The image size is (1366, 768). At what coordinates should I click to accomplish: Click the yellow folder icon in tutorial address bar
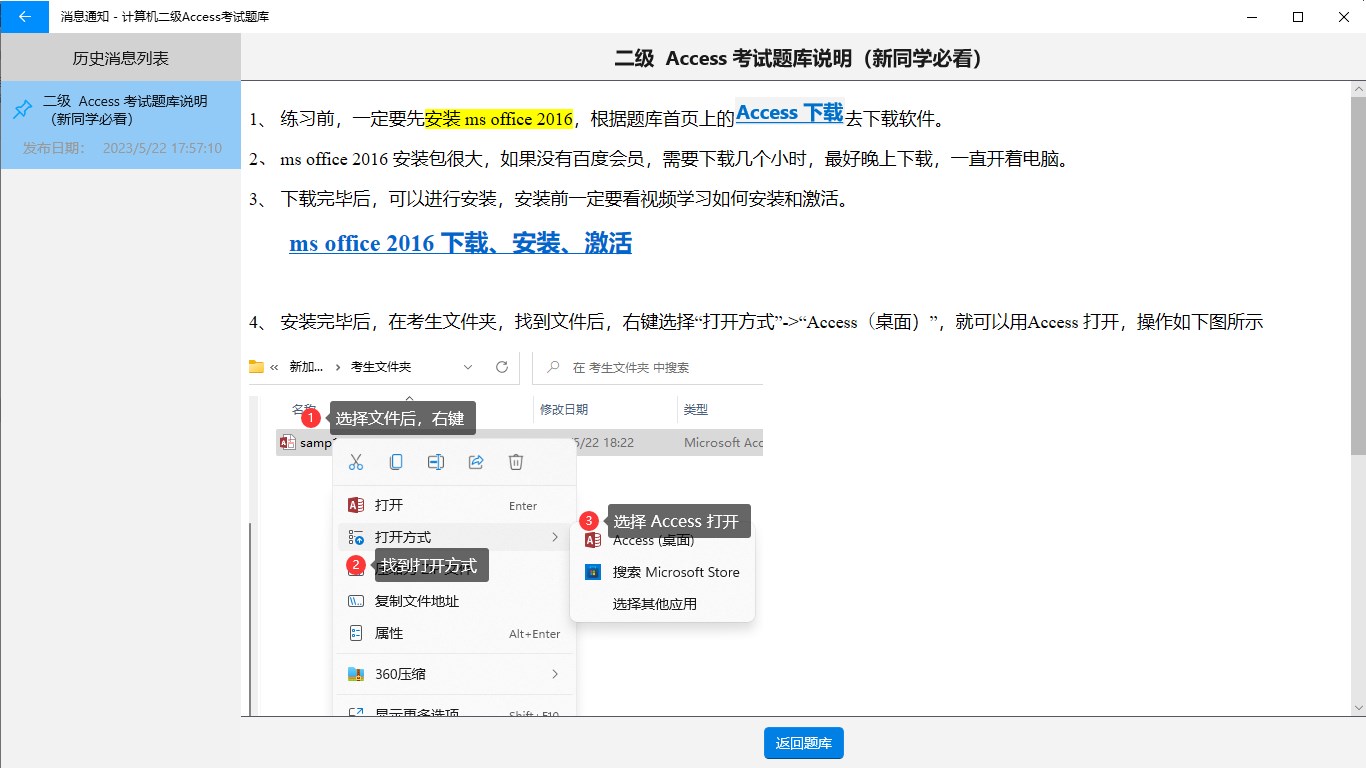(x=257, y=366)
